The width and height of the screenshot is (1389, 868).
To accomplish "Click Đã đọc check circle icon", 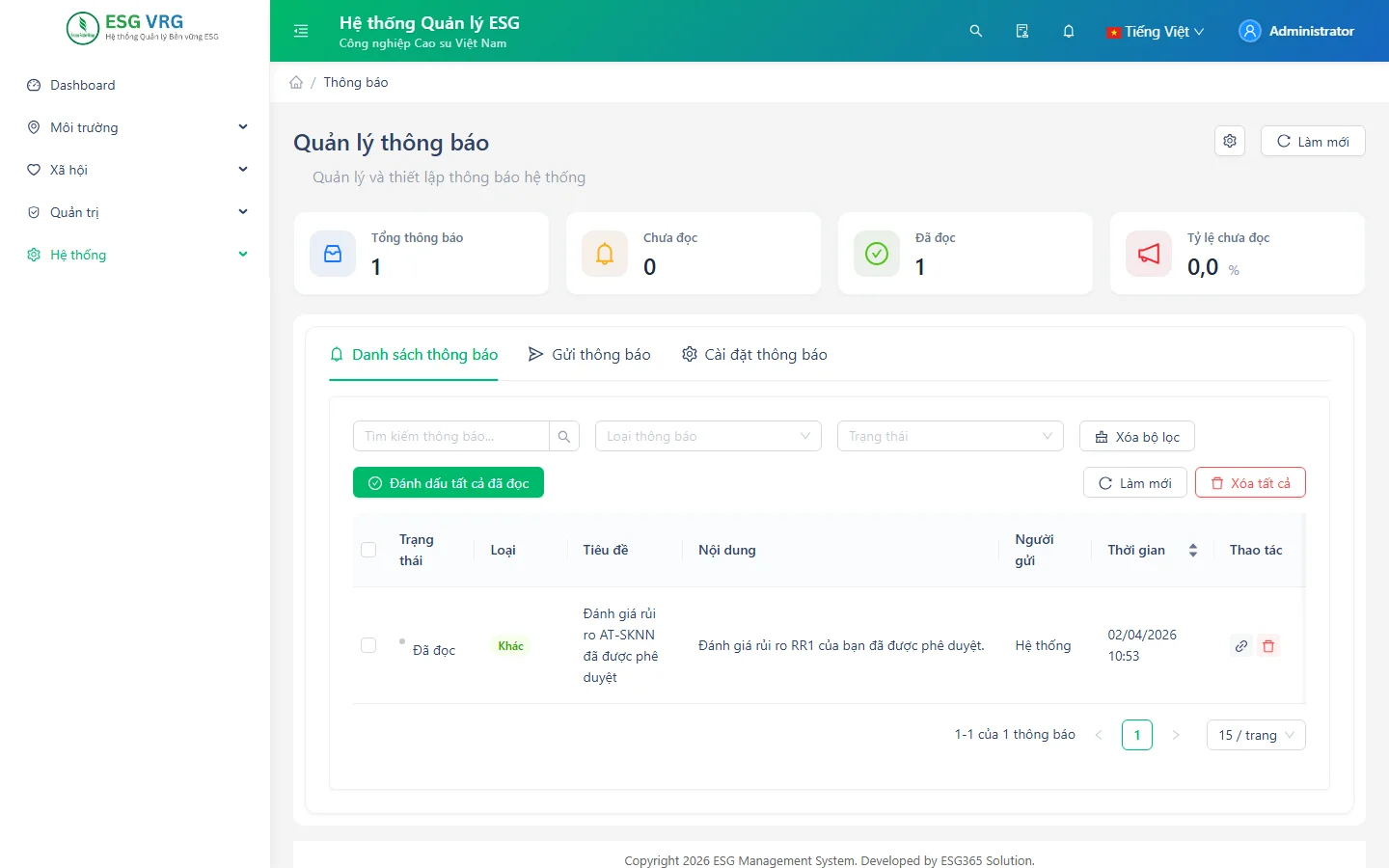I will pyautogui.click(x=877, y=254).
